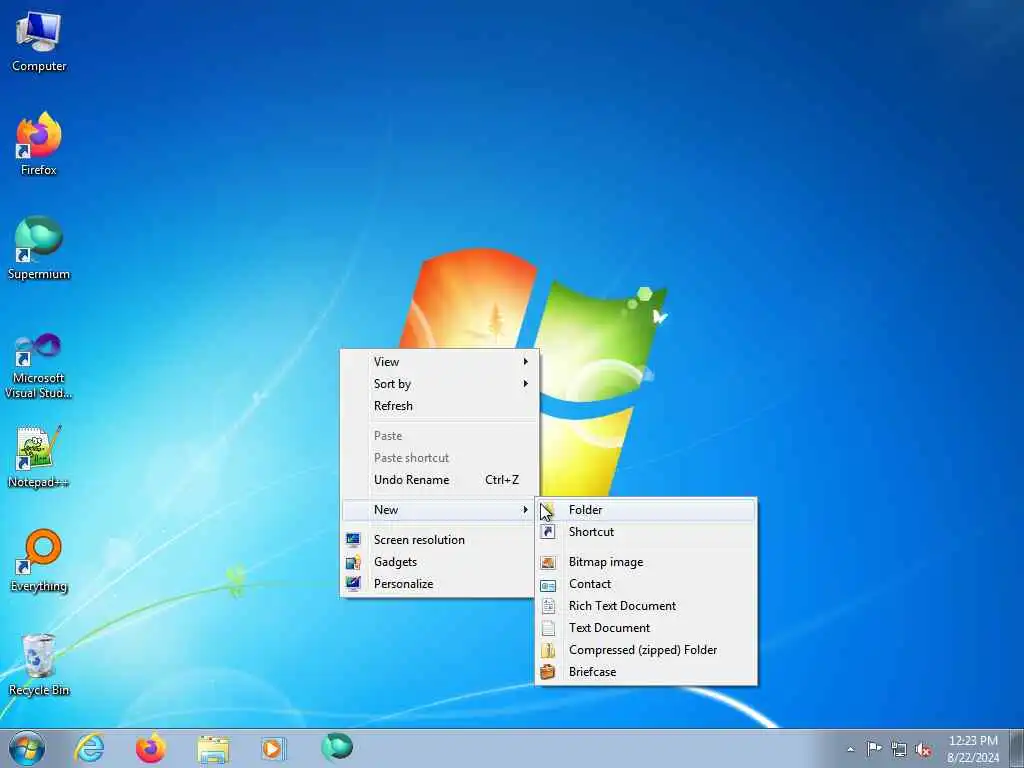Image resolution: width=1024 pixels, height=768 pixels.
Task: Launch Firefox from the taskbar
Action: pyautogui.click(x=151, y=748)
